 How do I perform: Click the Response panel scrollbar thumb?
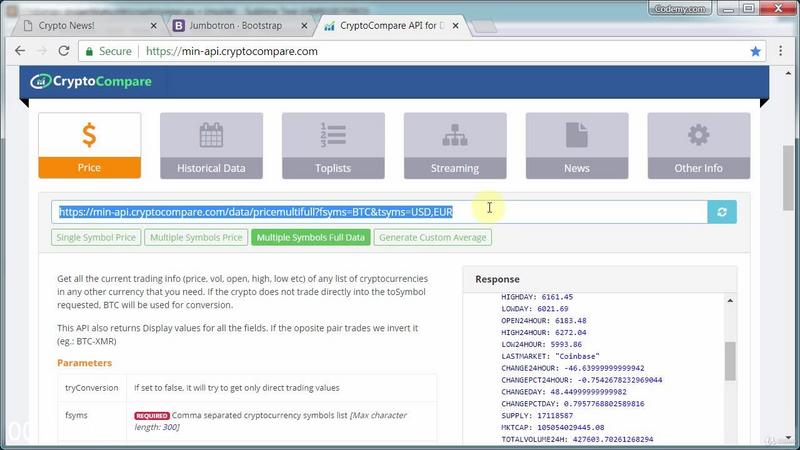(x=730, y=361)
